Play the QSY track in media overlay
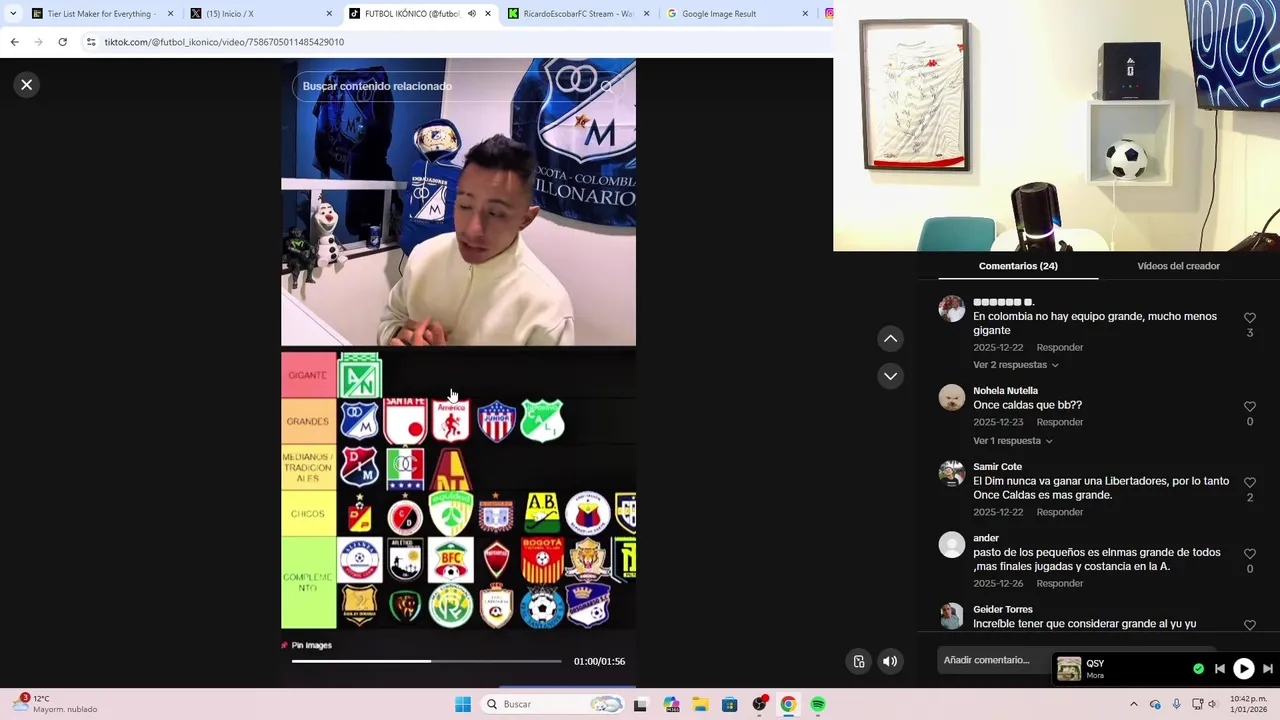 (1243, 669)
